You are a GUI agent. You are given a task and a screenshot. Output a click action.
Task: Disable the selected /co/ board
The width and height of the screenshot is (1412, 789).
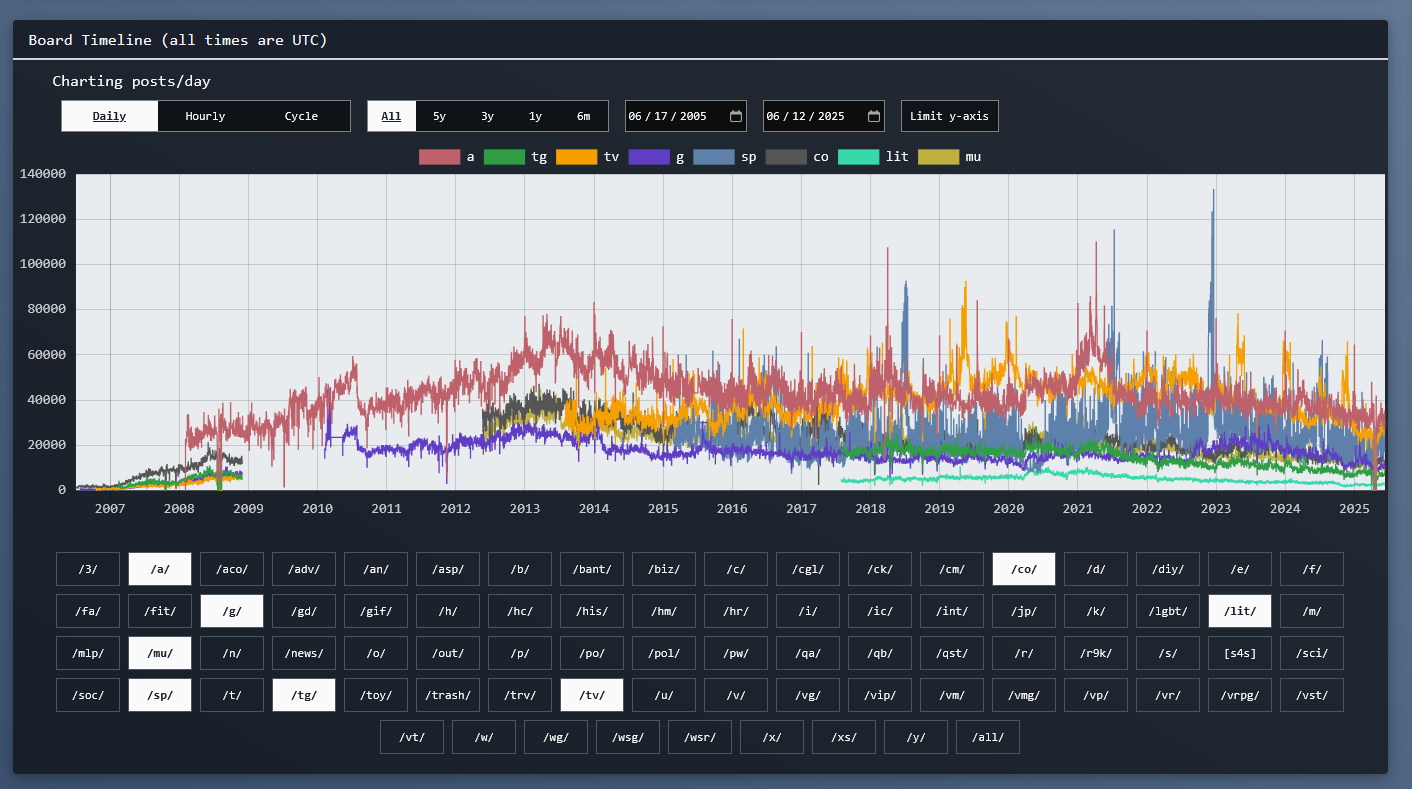point(1023,569)
